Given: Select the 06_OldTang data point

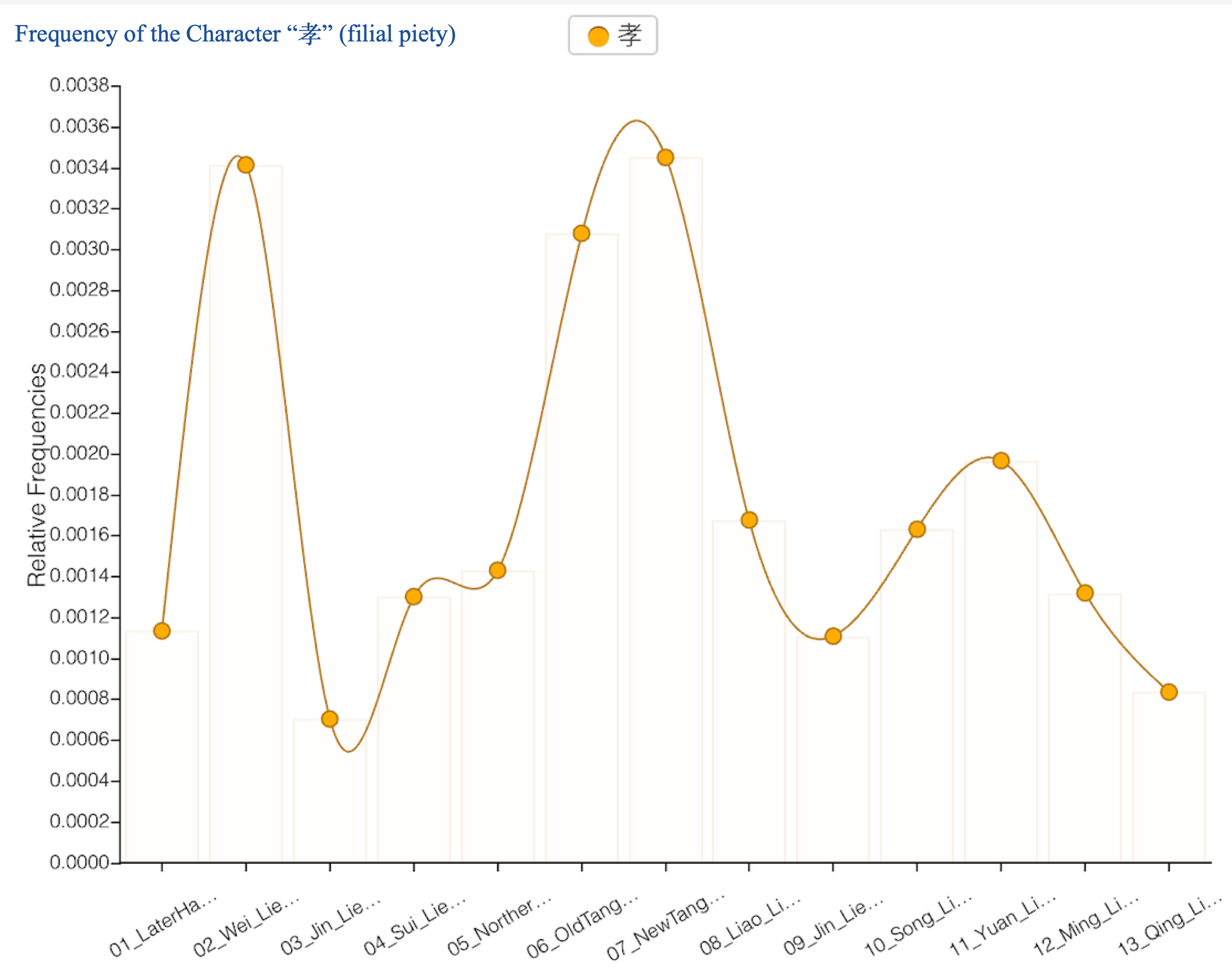Looking at the screenshot, I should pyautogui.click(x=581, y=233).
